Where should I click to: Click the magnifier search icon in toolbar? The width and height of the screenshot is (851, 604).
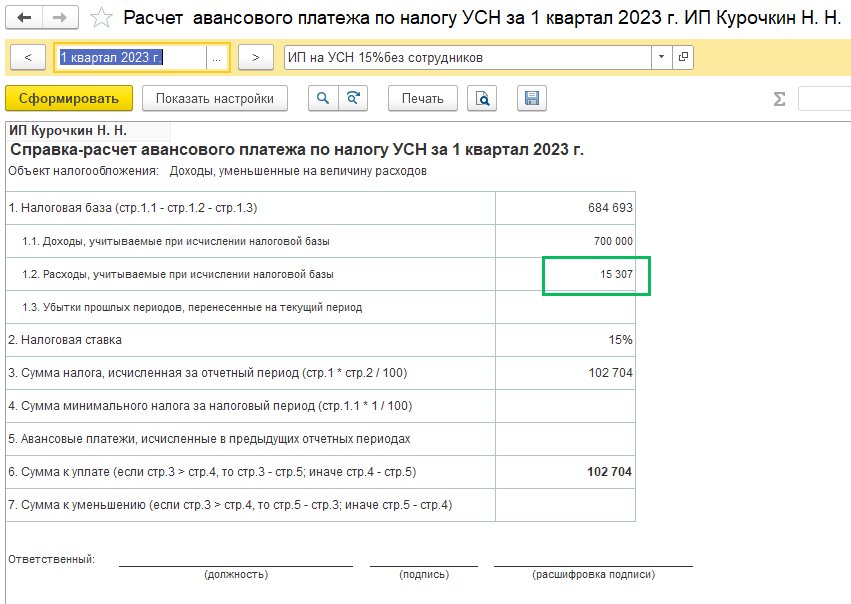[323, 98]
